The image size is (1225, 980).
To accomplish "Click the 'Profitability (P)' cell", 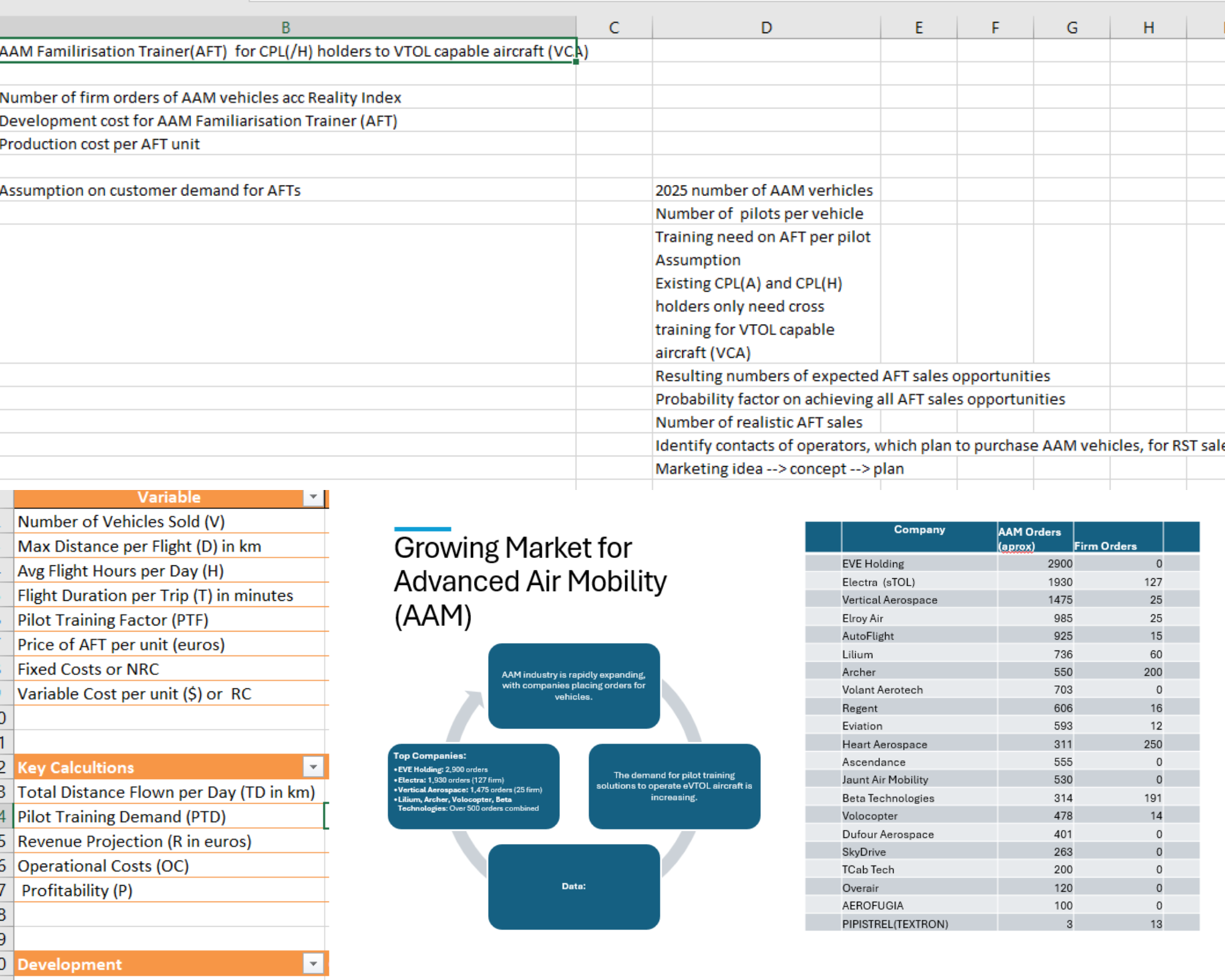I will click(77, 890).
